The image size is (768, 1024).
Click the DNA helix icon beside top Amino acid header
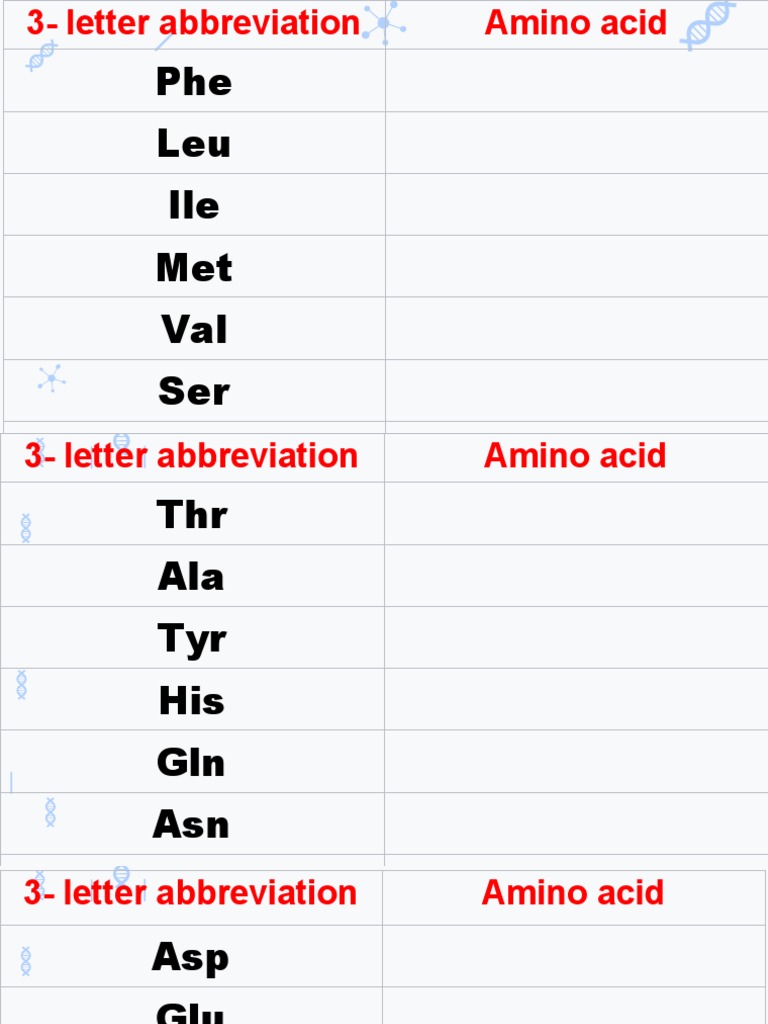pos(707,25)
